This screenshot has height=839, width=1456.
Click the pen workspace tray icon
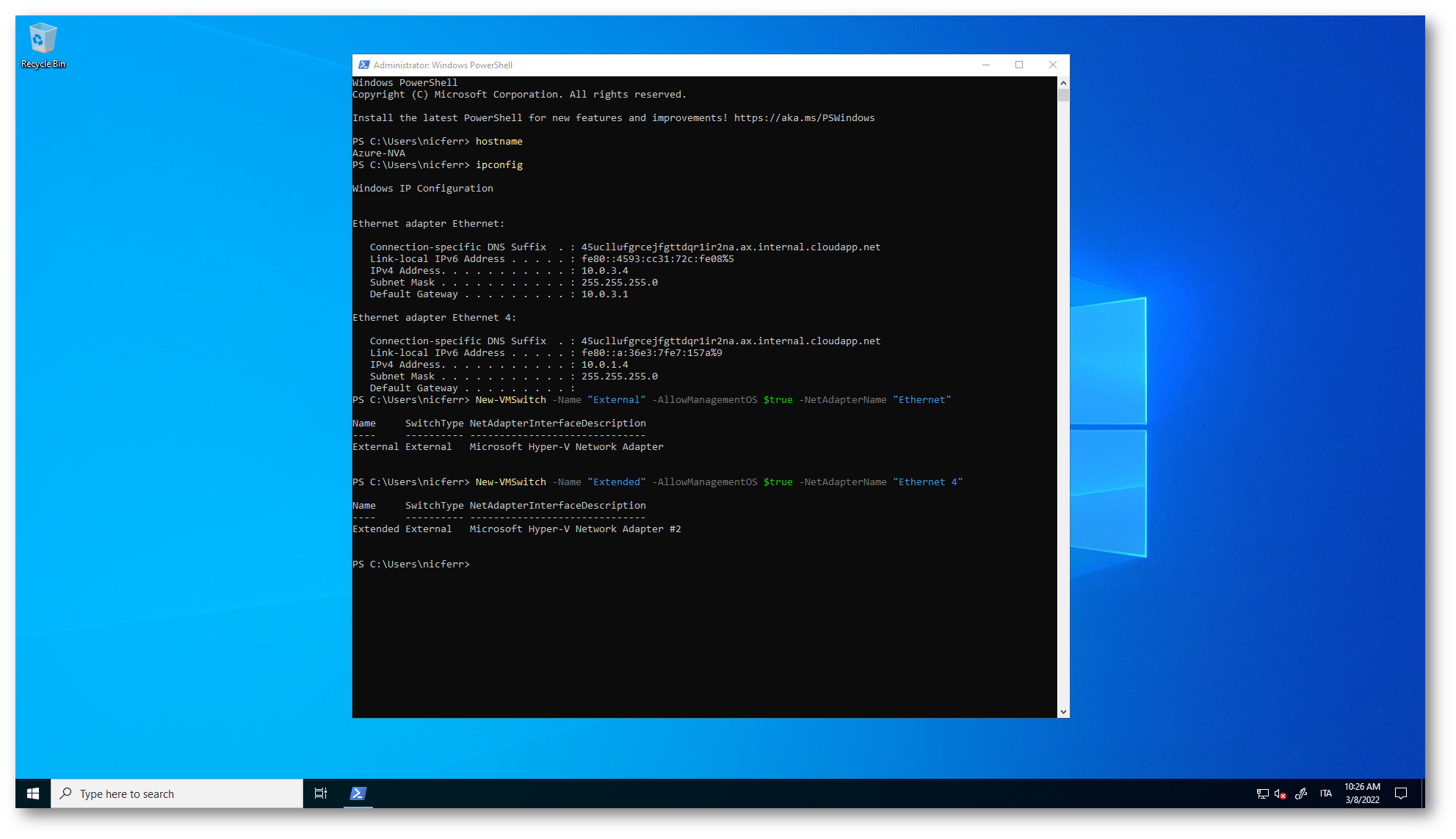[x=1301, y=793]
